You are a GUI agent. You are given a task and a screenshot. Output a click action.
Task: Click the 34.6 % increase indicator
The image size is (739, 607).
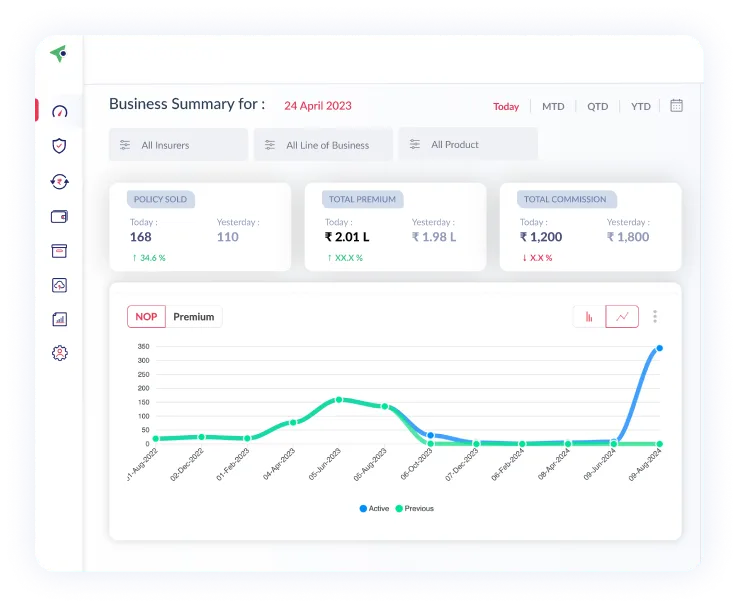[x=148, y=258]
